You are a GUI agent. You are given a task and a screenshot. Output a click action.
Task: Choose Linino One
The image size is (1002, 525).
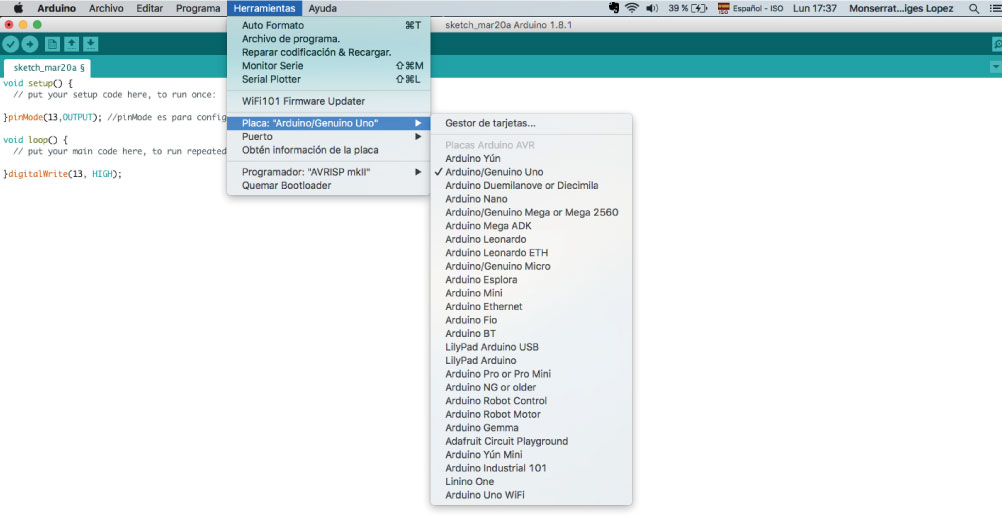(531, 481)
